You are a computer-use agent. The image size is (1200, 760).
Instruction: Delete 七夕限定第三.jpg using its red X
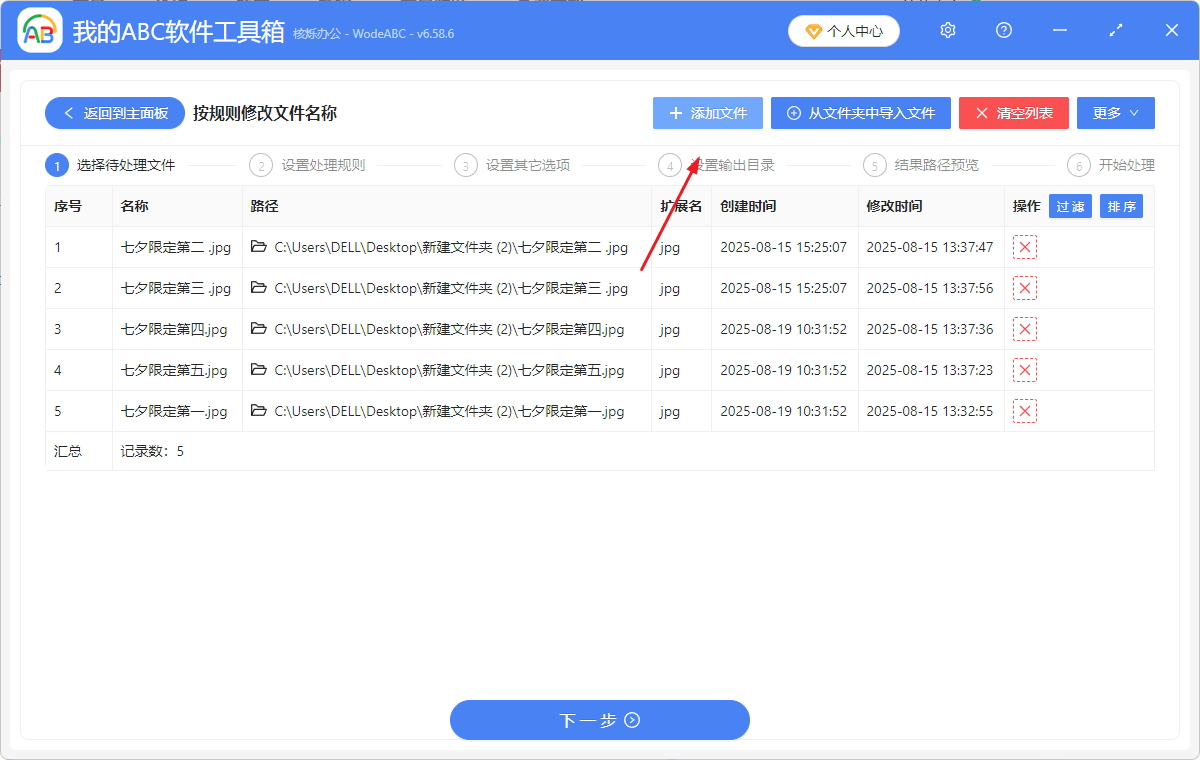coord(1024,288)
